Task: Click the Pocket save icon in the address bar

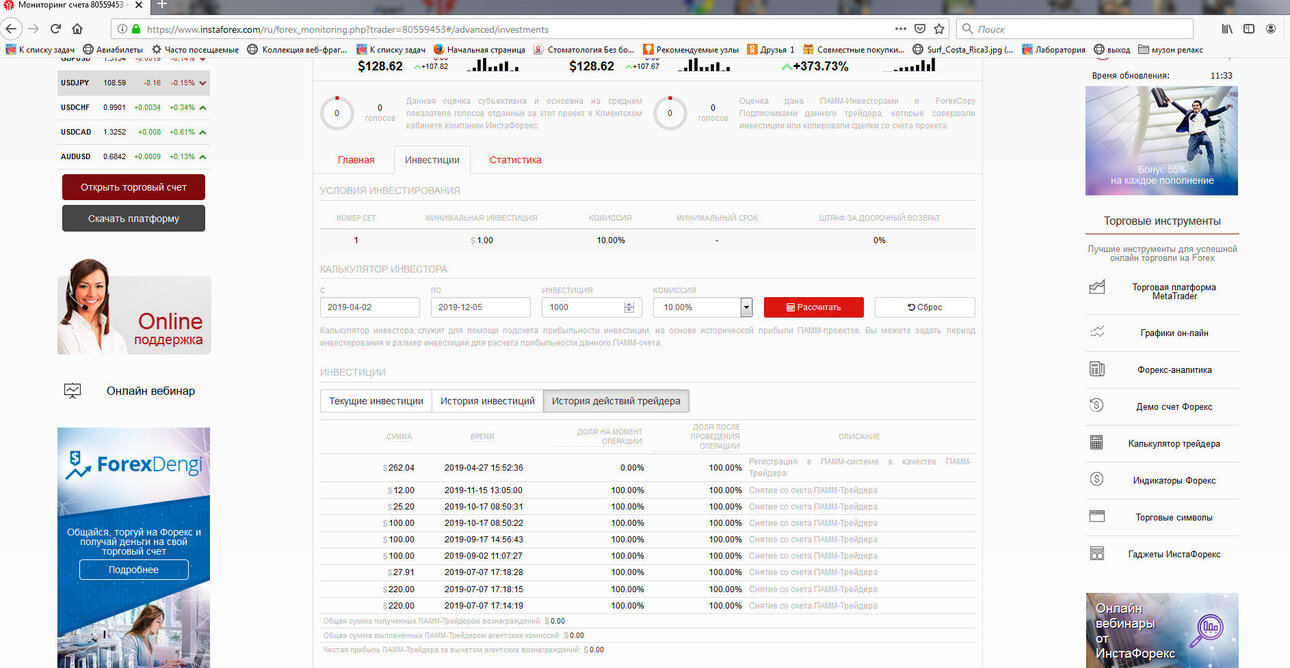Action: [x=921, y=29]
